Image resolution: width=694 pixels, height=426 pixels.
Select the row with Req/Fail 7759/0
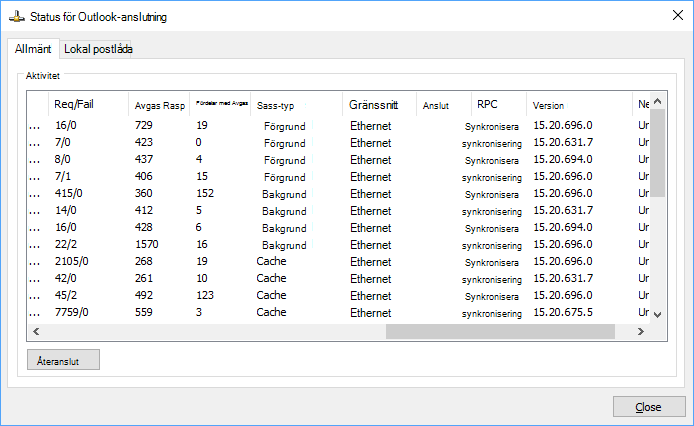[339, 312]
